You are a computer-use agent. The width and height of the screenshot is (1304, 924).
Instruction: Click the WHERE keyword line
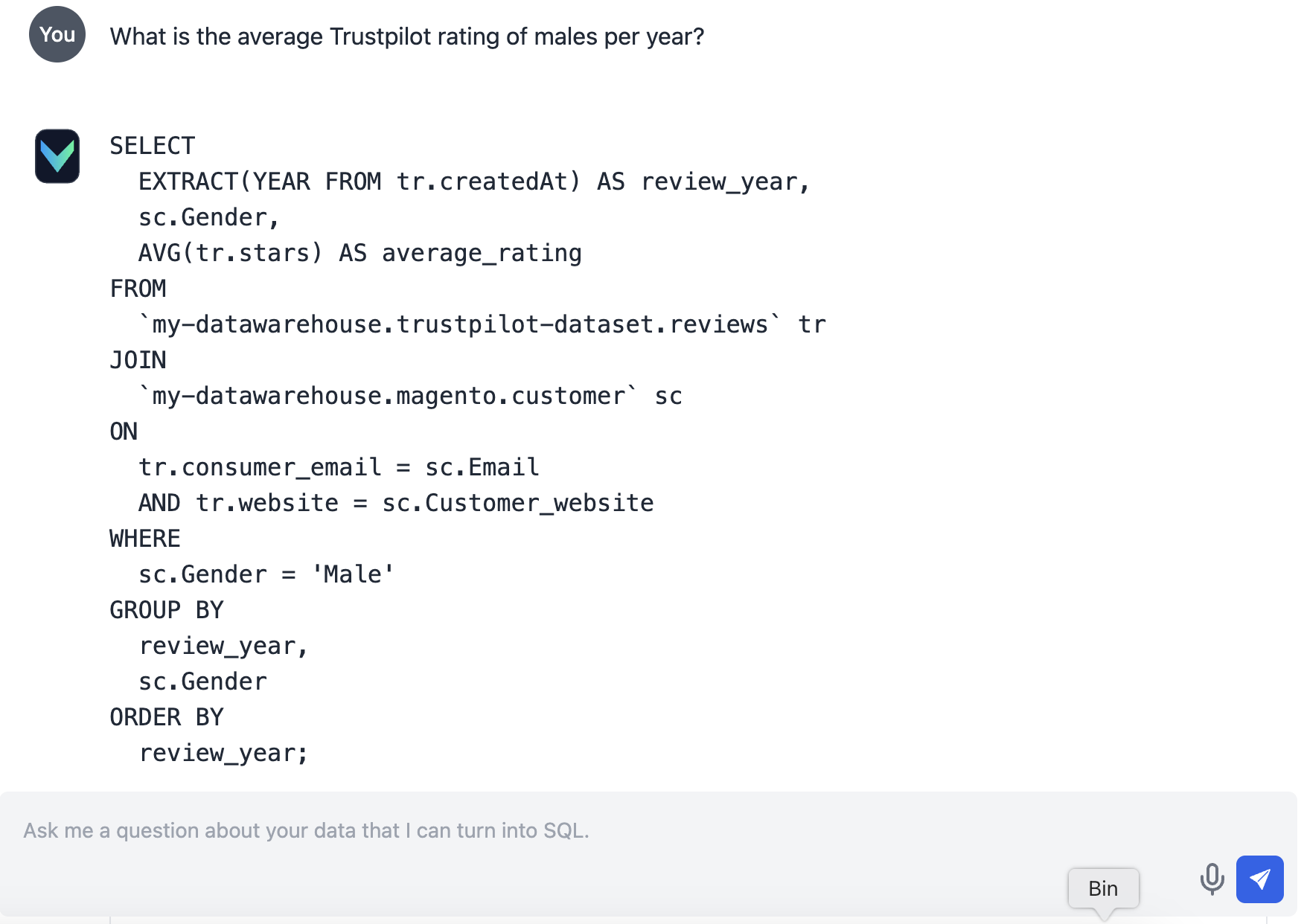[x=145, y=539]
